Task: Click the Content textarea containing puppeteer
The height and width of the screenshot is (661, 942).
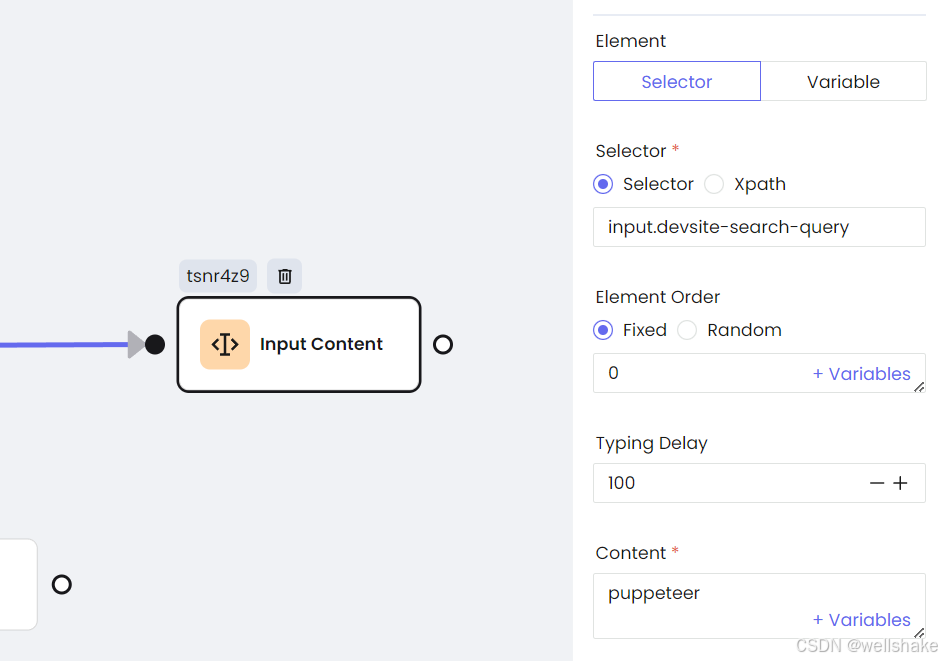Action: pyautogui.click(x=759, y=606)
